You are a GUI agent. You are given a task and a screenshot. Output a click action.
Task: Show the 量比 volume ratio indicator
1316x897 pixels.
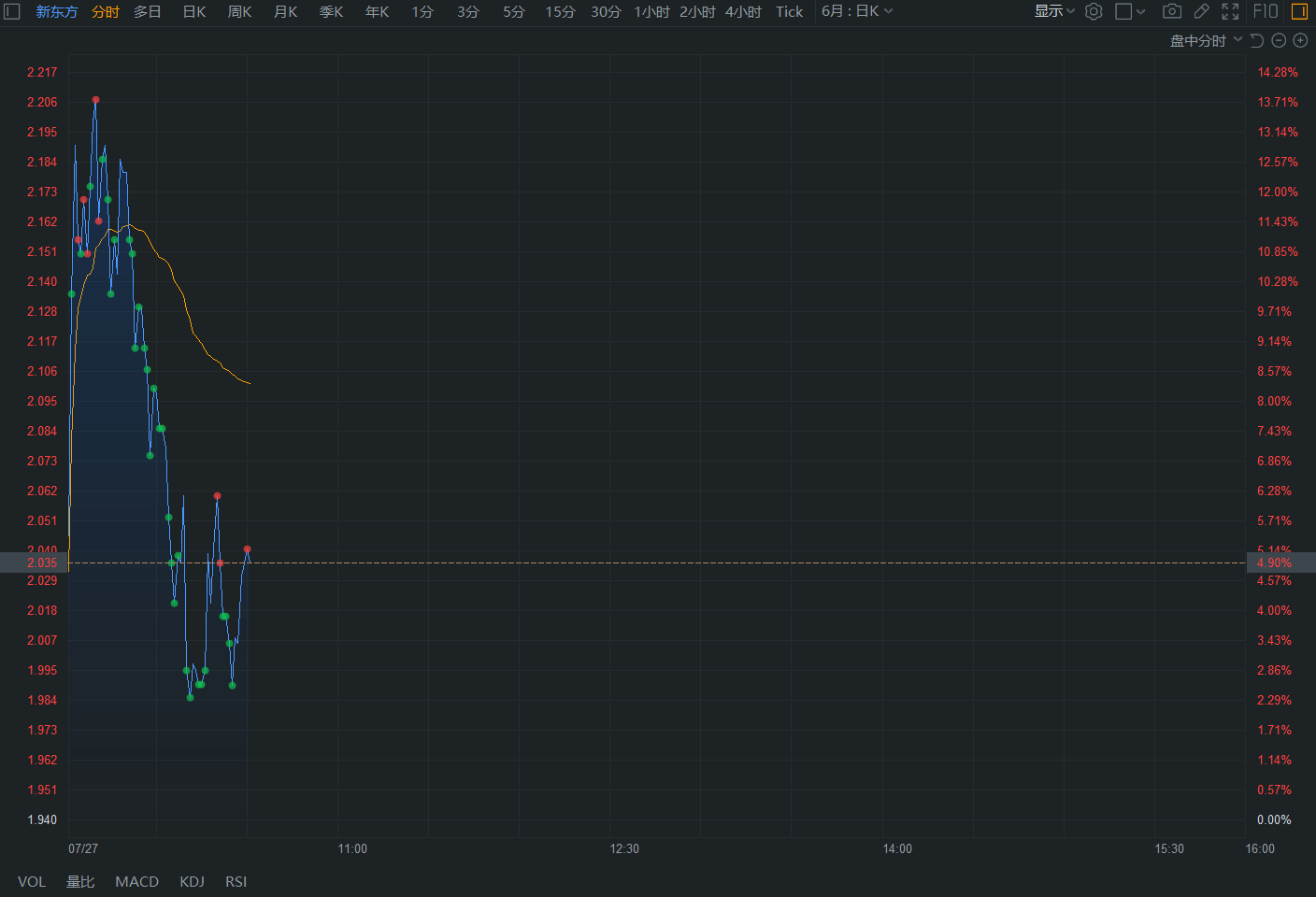[x=80, y=881]
